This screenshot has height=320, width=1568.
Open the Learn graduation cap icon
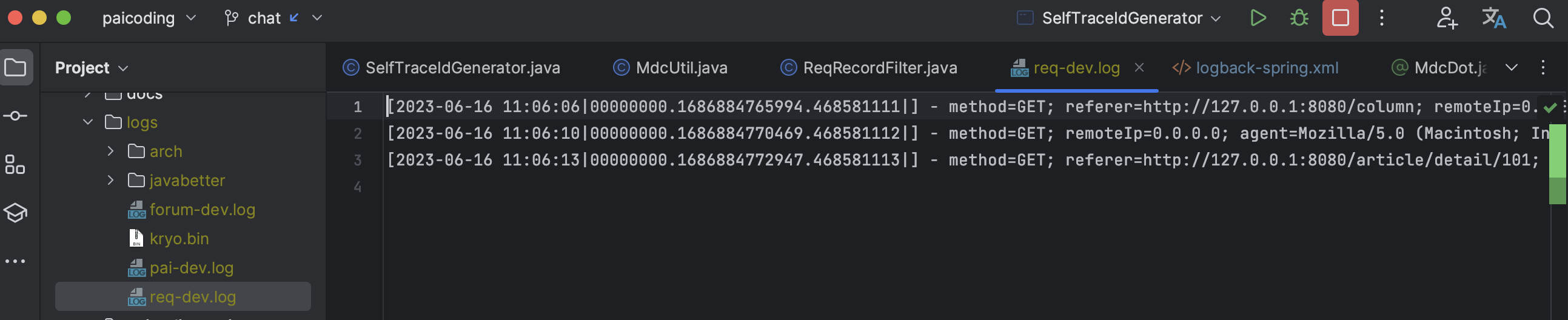pyautogui.click(x=16, y=213)
